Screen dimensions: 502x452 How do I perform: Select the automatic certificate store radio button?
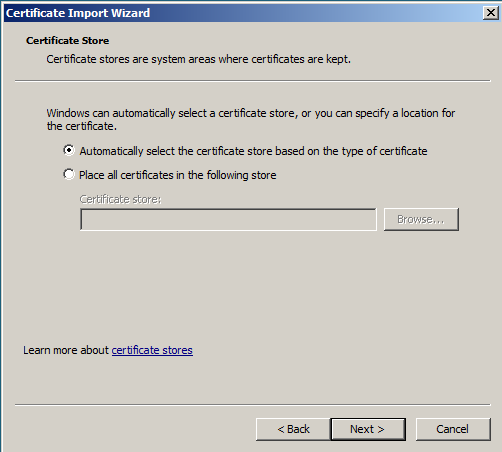[x=69, y=150]
